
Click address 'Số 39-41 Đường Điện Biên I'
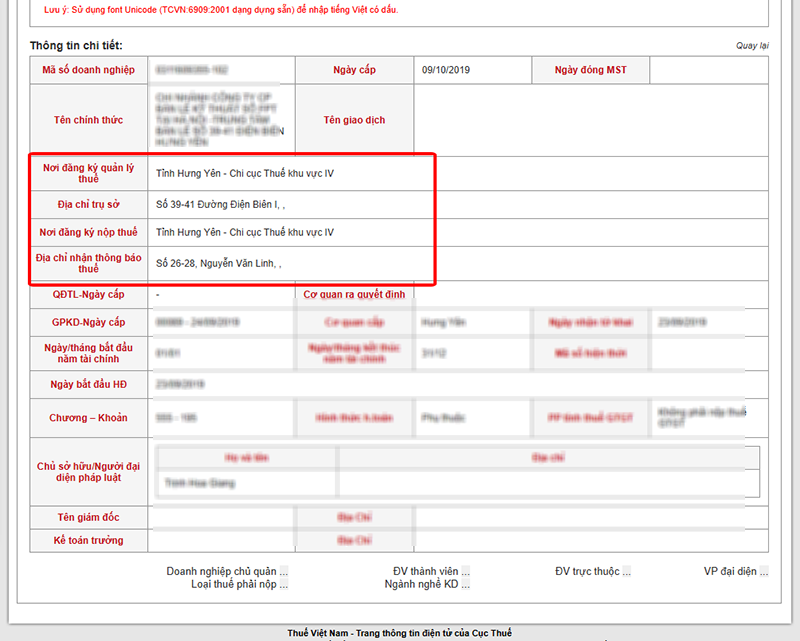220,204
